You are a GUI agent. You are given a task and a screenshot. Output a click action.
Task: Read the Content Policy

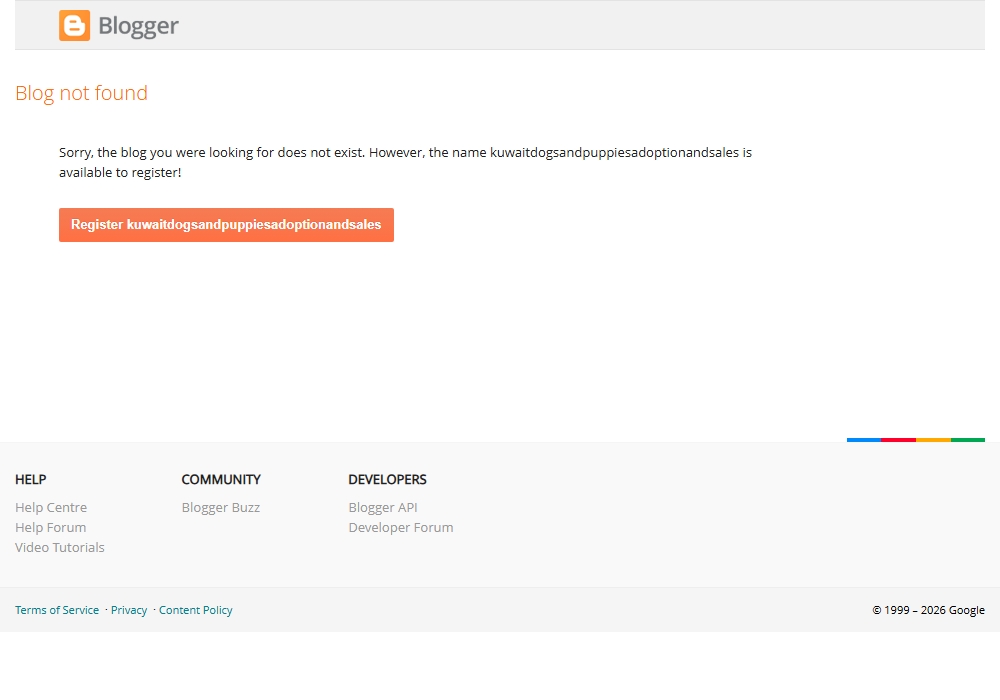point(196,610)
